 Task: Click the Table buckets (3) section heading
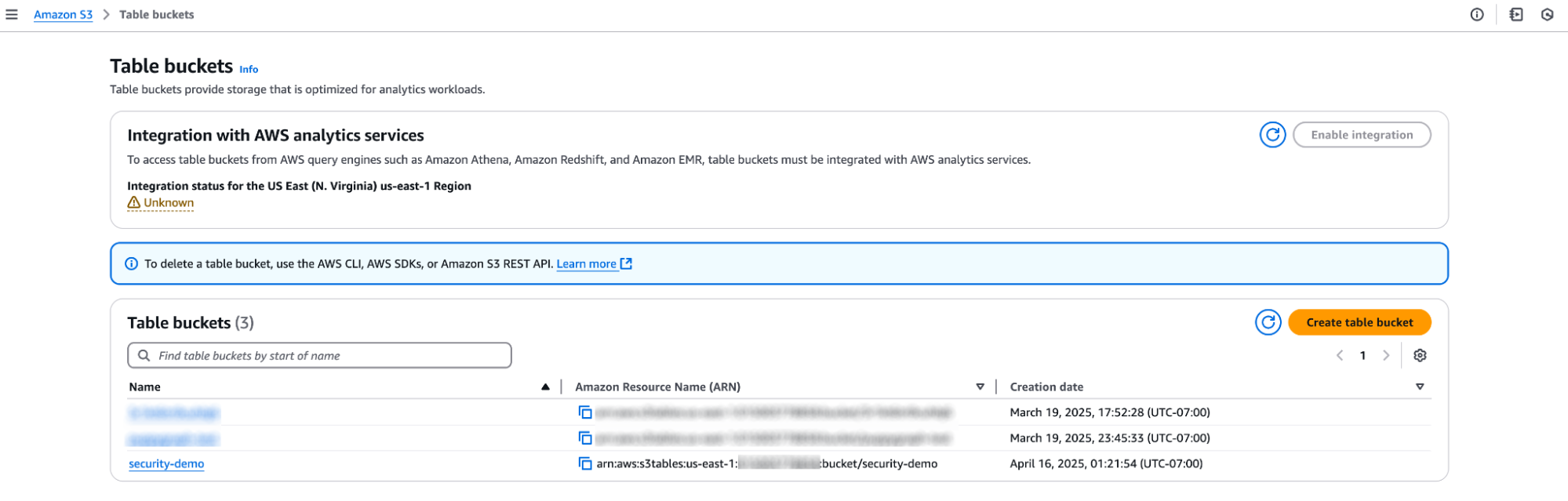[191, 322]
